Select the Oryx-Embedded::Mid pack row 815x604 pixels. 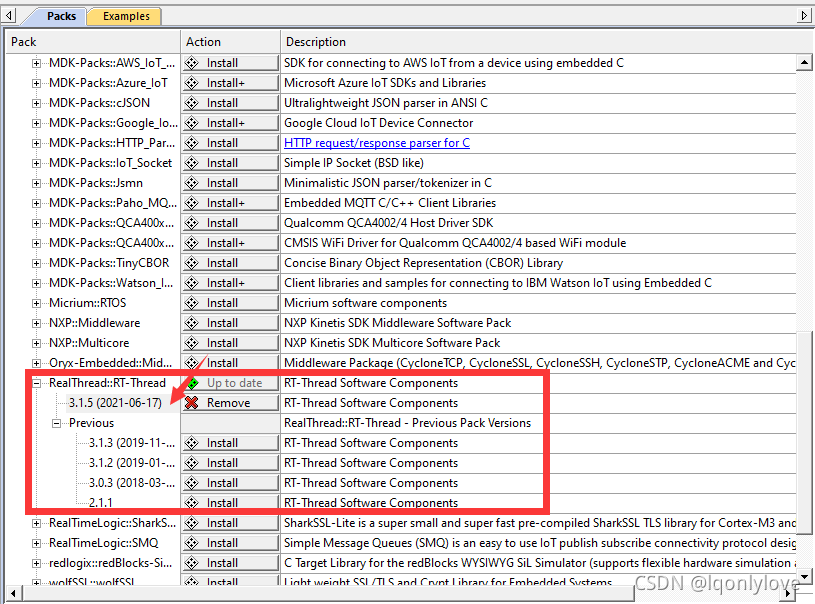pyautogui.click(x=111, y=363)
